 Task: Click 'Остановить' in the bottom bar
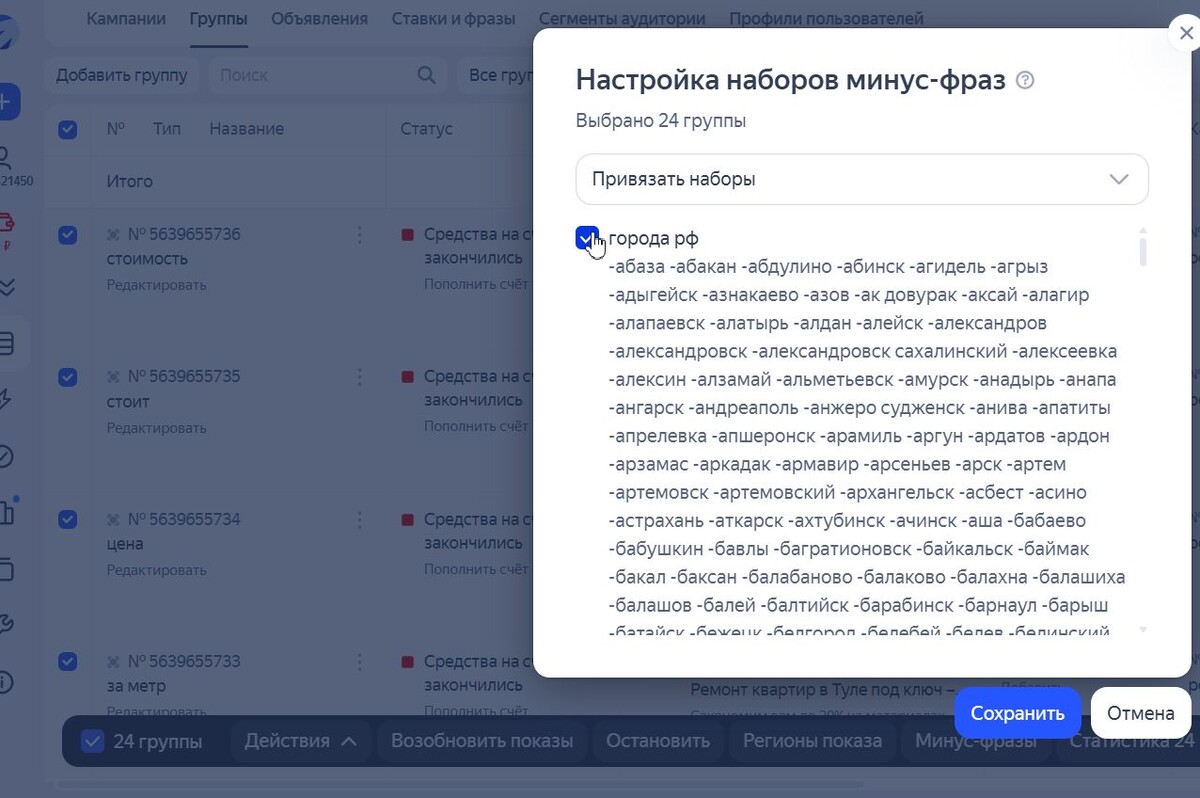(x=659, y=741)
